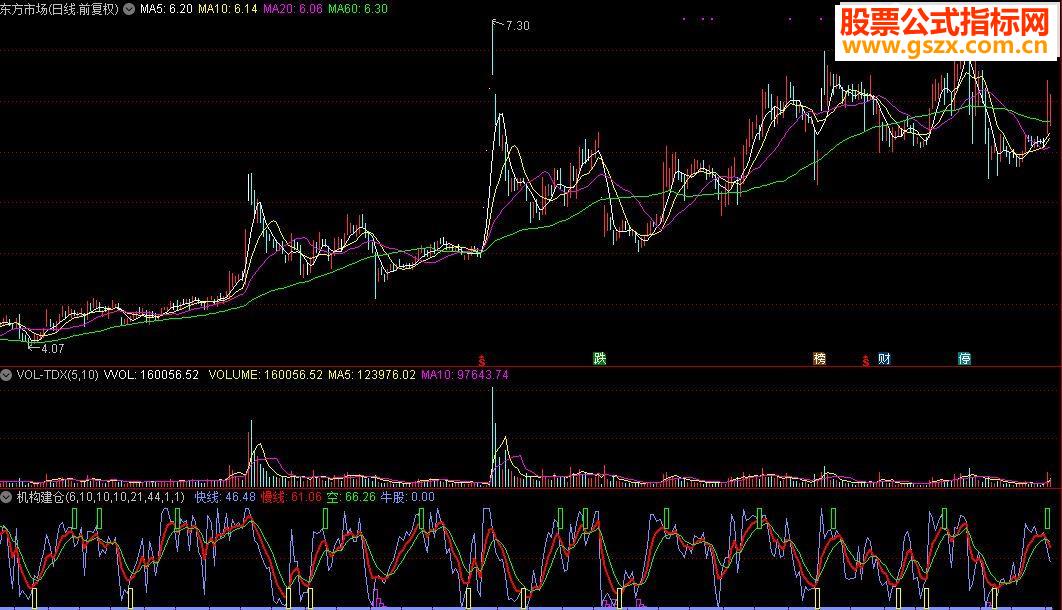Select the 空: 66.26 value
The height and width of the screenshot is (610, 1062).
pyautogui.click(x=351, y=497)
